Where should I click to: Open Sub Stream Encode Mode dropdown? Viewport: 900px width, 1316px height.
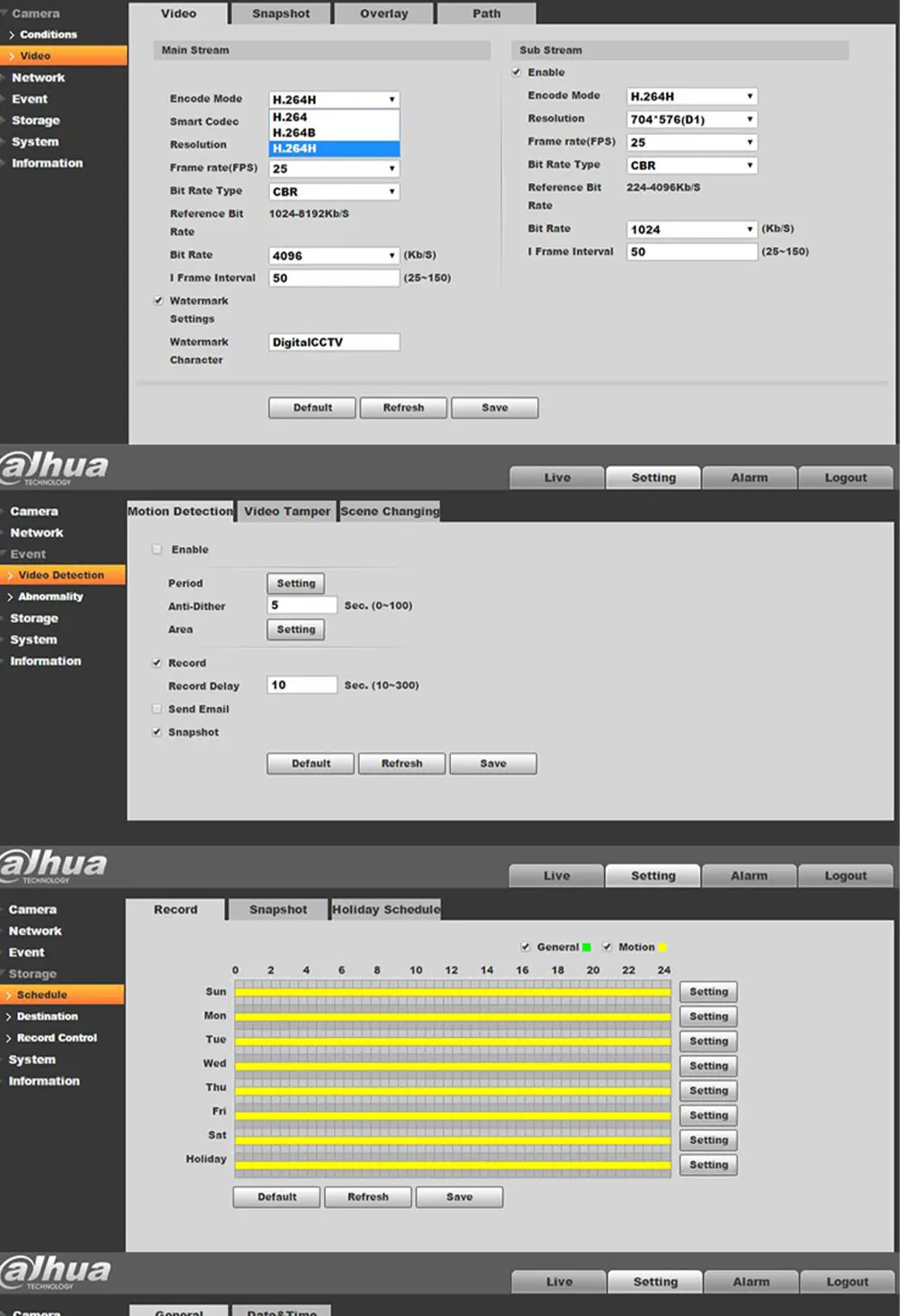[x=692, y=96]
